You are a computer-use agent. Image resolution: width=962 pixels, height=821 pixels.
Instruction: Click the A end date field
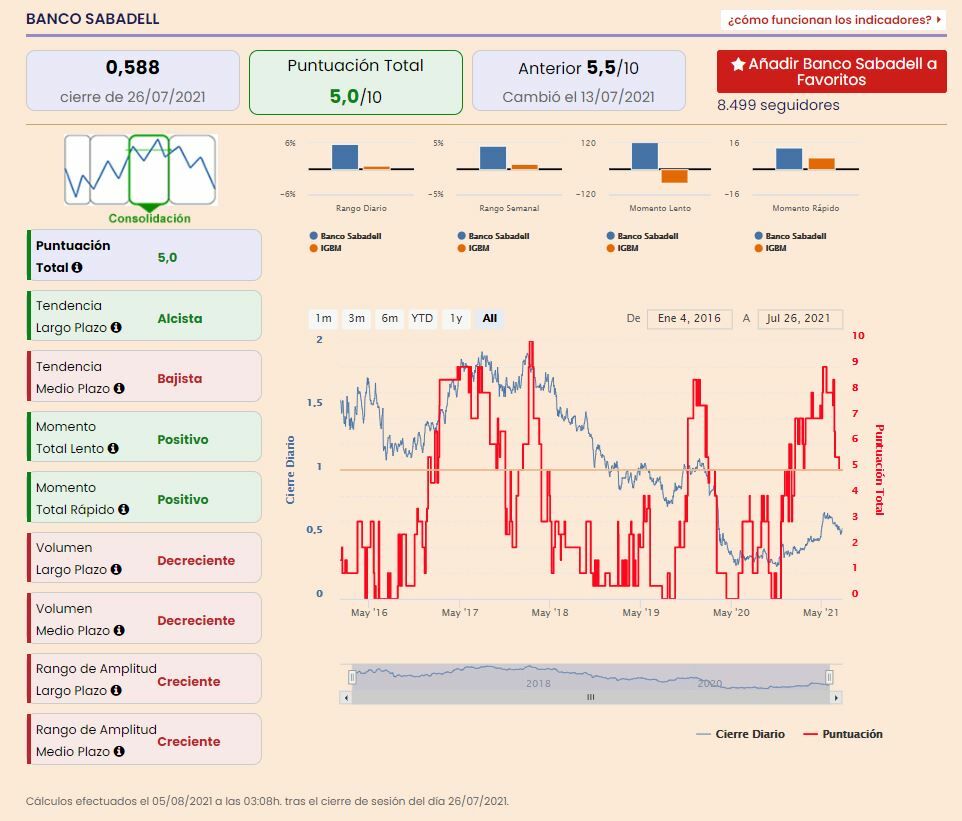click(800, 318)
